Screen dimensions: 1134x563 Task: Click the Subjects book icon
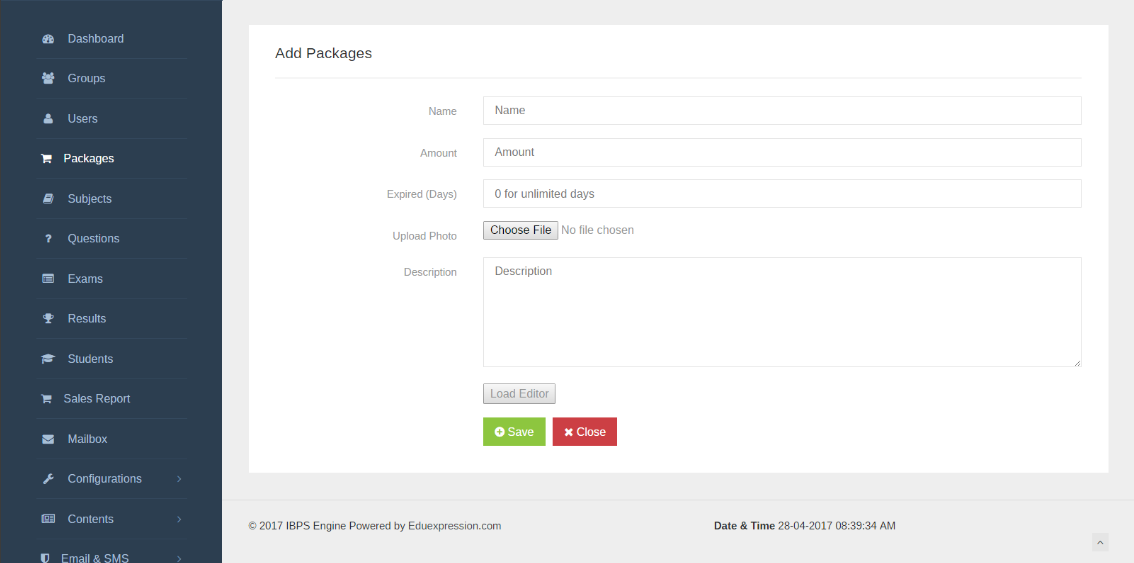[x=48, y=199]
